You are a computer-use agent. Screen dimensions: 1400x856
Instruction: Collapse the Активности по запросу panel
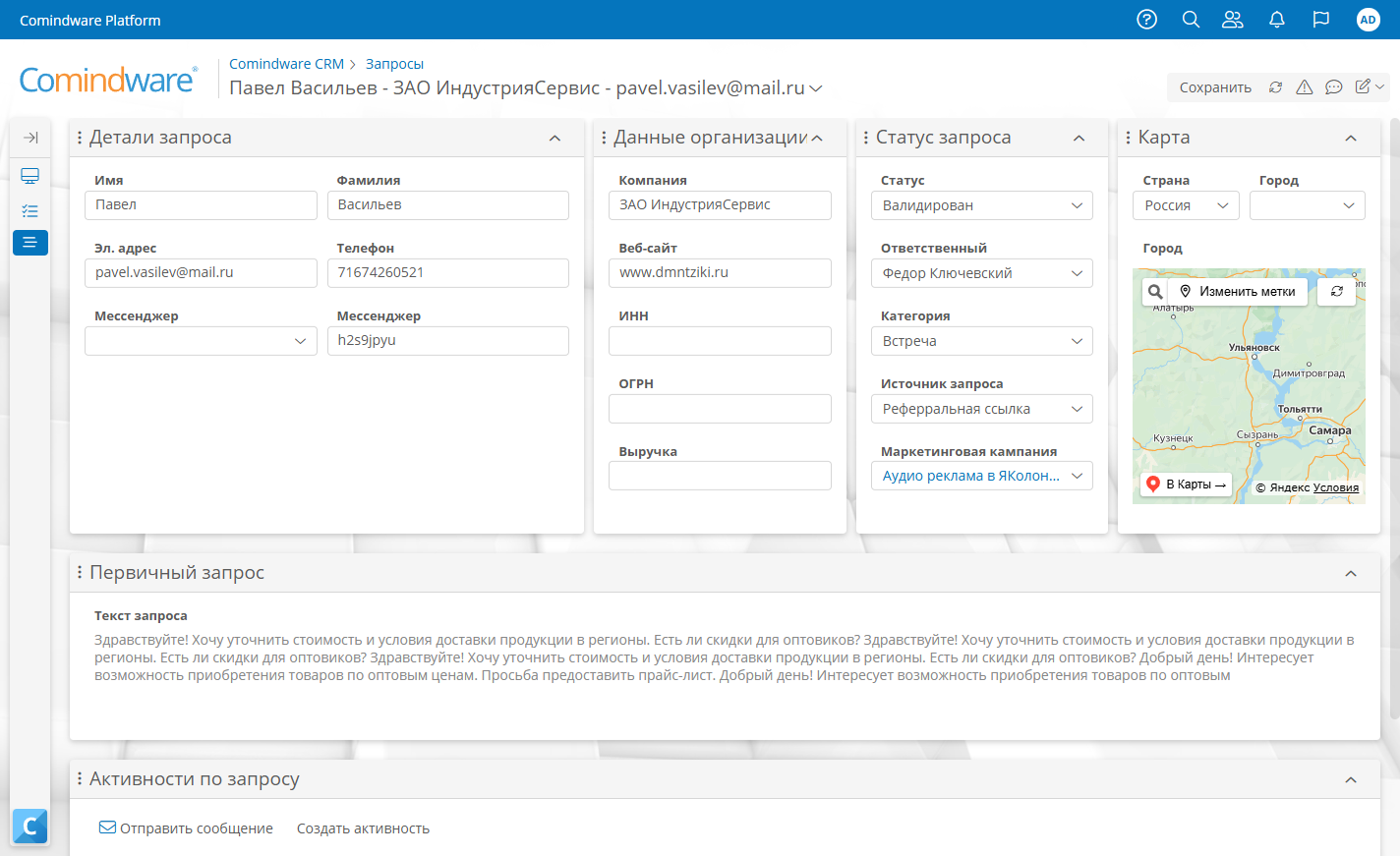click(x=1351, y=779)
